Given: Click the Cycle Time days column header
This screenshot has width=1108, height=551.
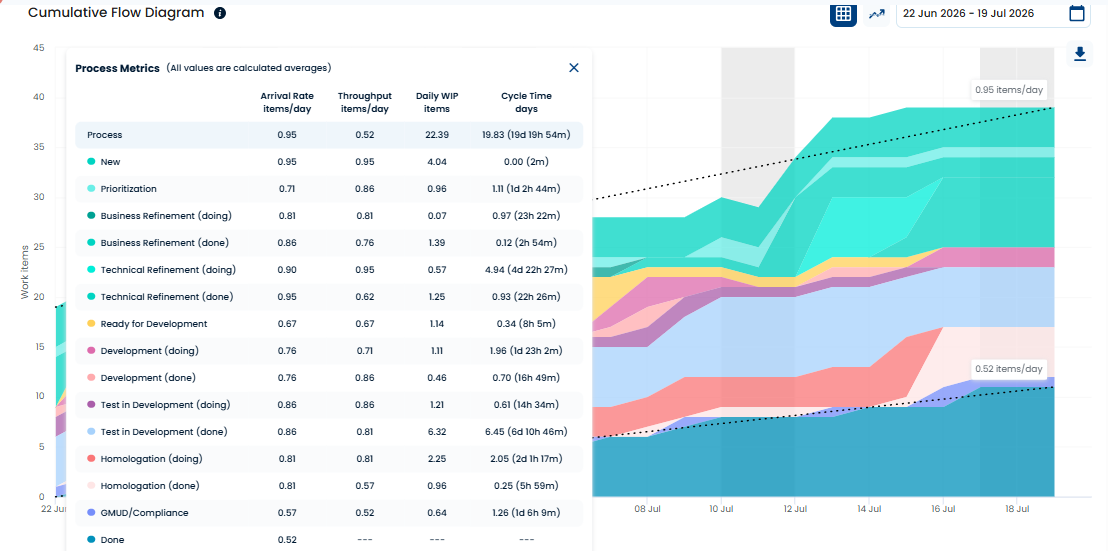Looking at the screenshot, I should pyautogui.click(x=526, y=102).
